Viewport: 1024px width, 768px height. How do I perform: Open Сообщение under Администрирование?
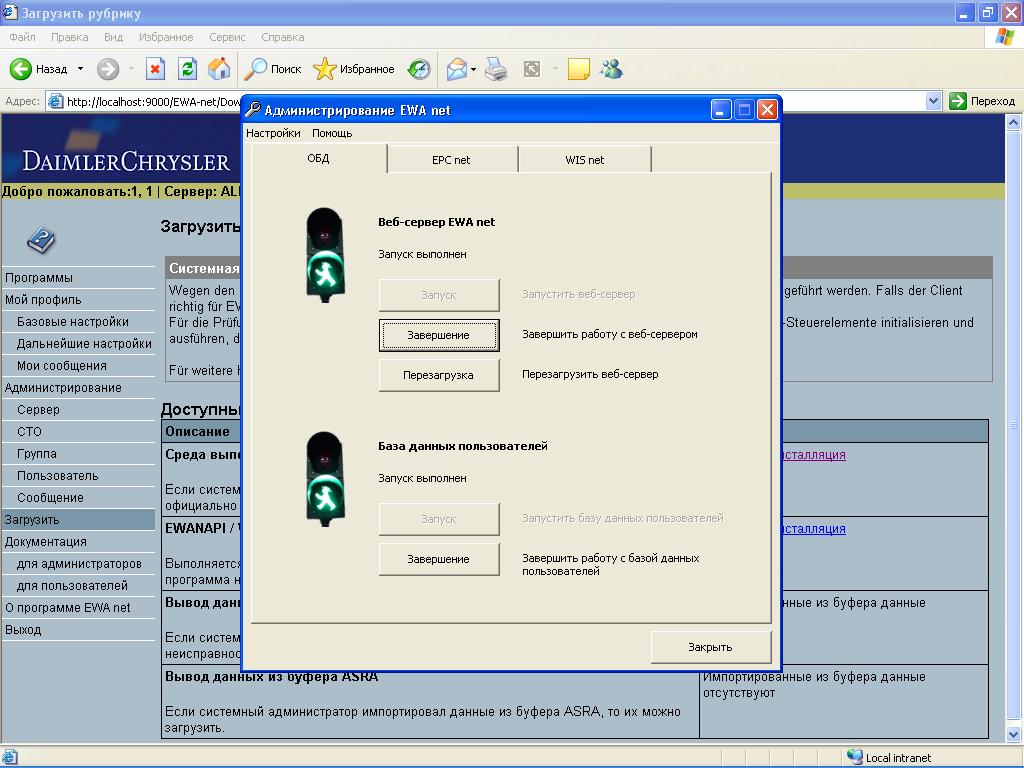point(50,498)
